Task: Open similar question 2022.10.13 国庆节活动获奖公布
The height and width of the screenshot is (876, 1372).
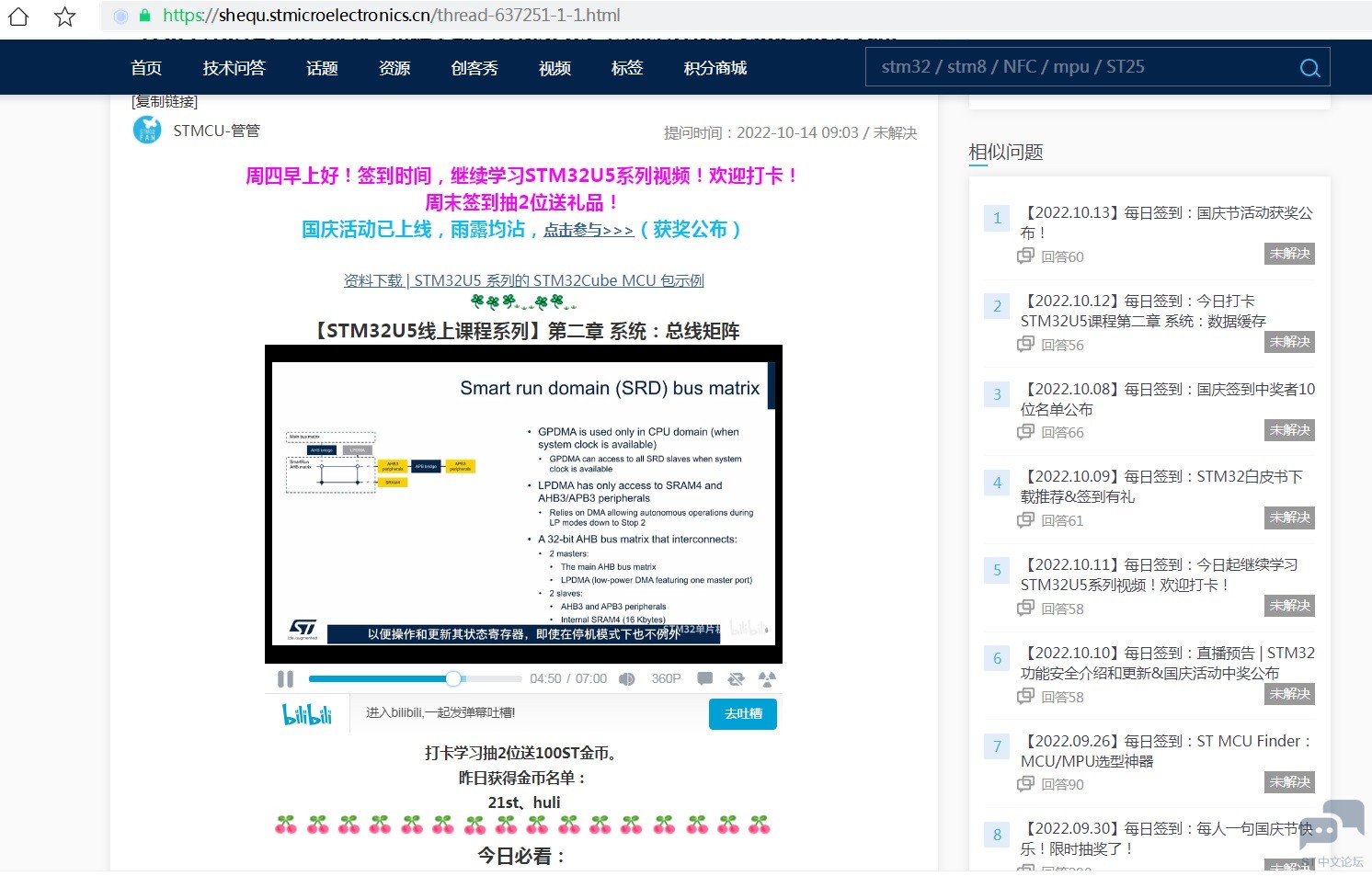Action: (1166, 222)
